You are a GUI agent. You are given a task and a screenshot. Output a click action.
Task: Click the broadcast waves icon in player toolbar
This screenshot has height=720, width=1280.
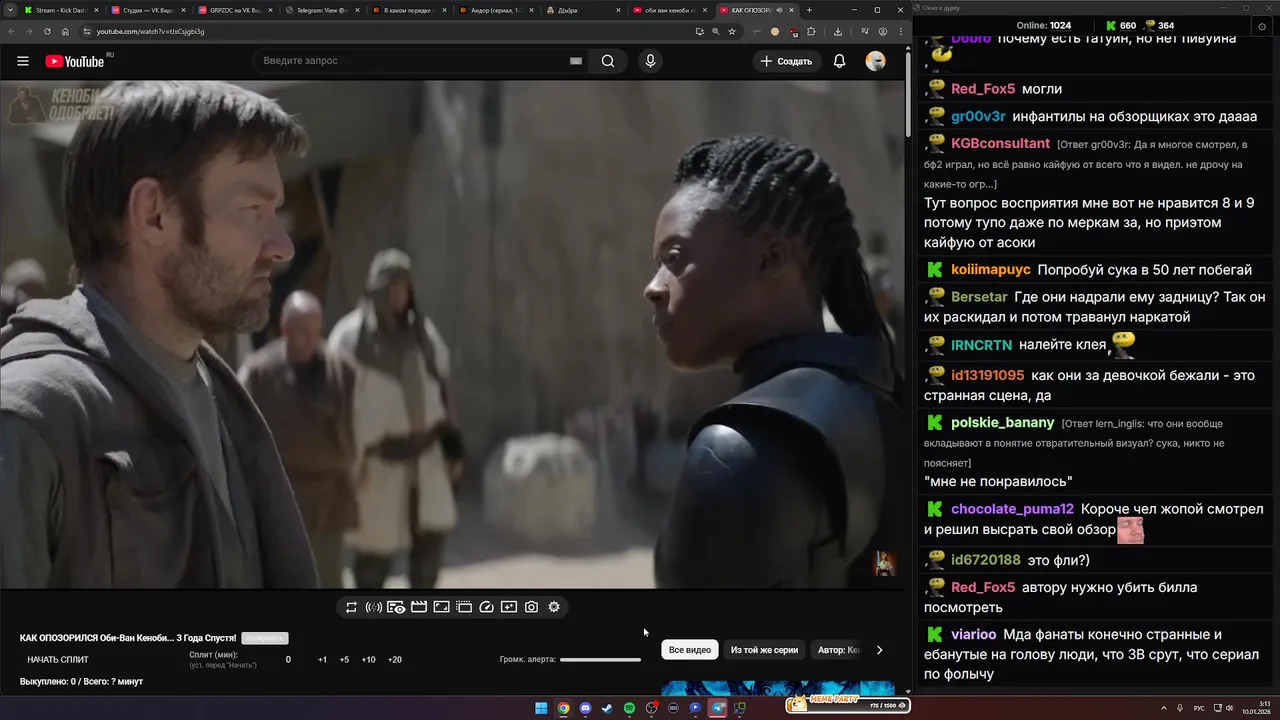(374, 607)
